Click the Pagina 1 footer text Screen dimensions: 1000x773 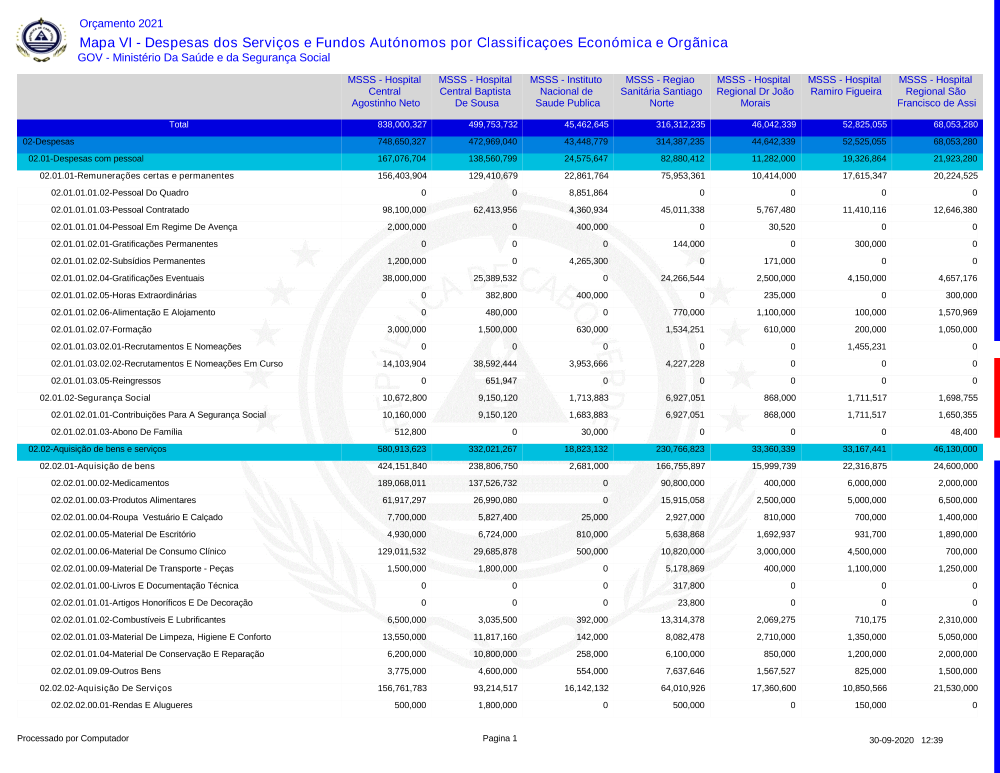point(500,739)
